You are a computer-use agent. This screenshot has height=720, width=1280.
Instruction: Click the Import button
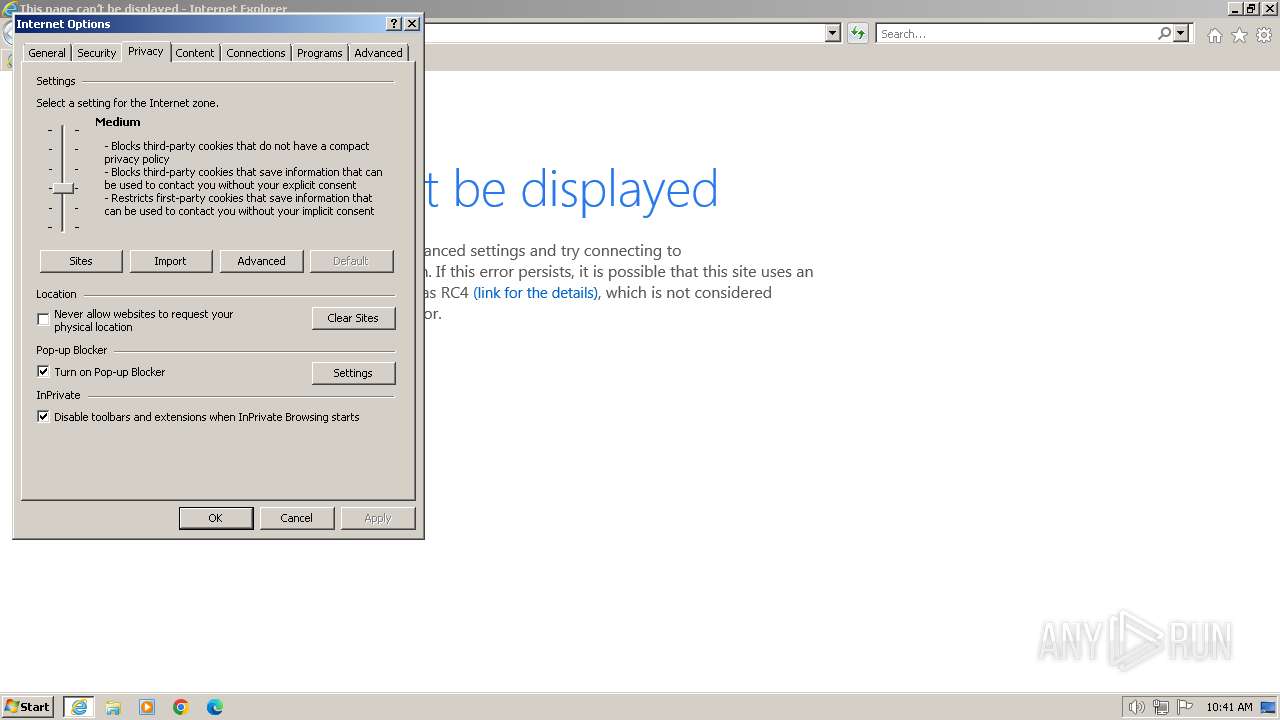click(170, 261)
